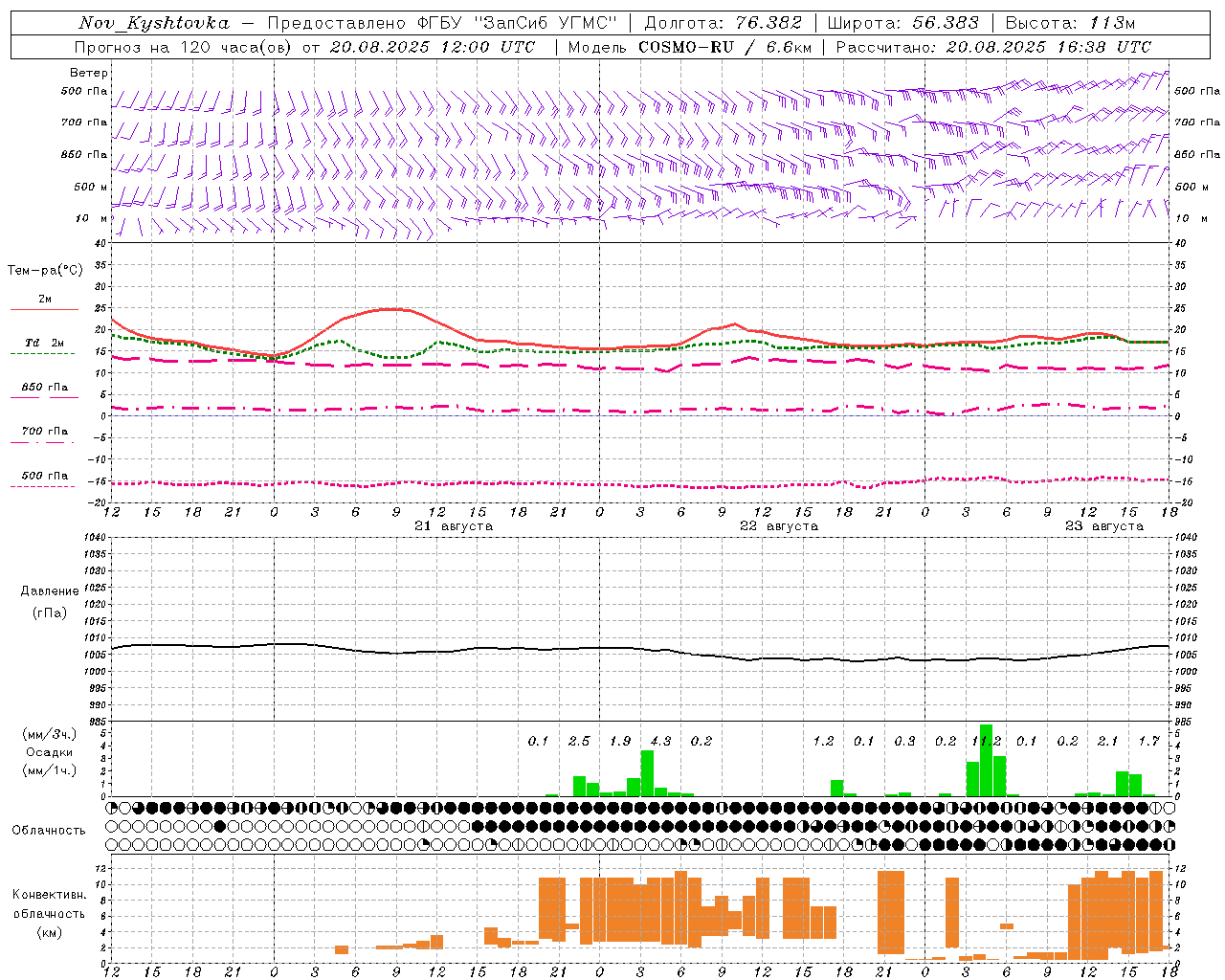Click the "500 гПа" temperature legend entry
The width and height of the screenshot is (1225, 980).
coord(45,476)
